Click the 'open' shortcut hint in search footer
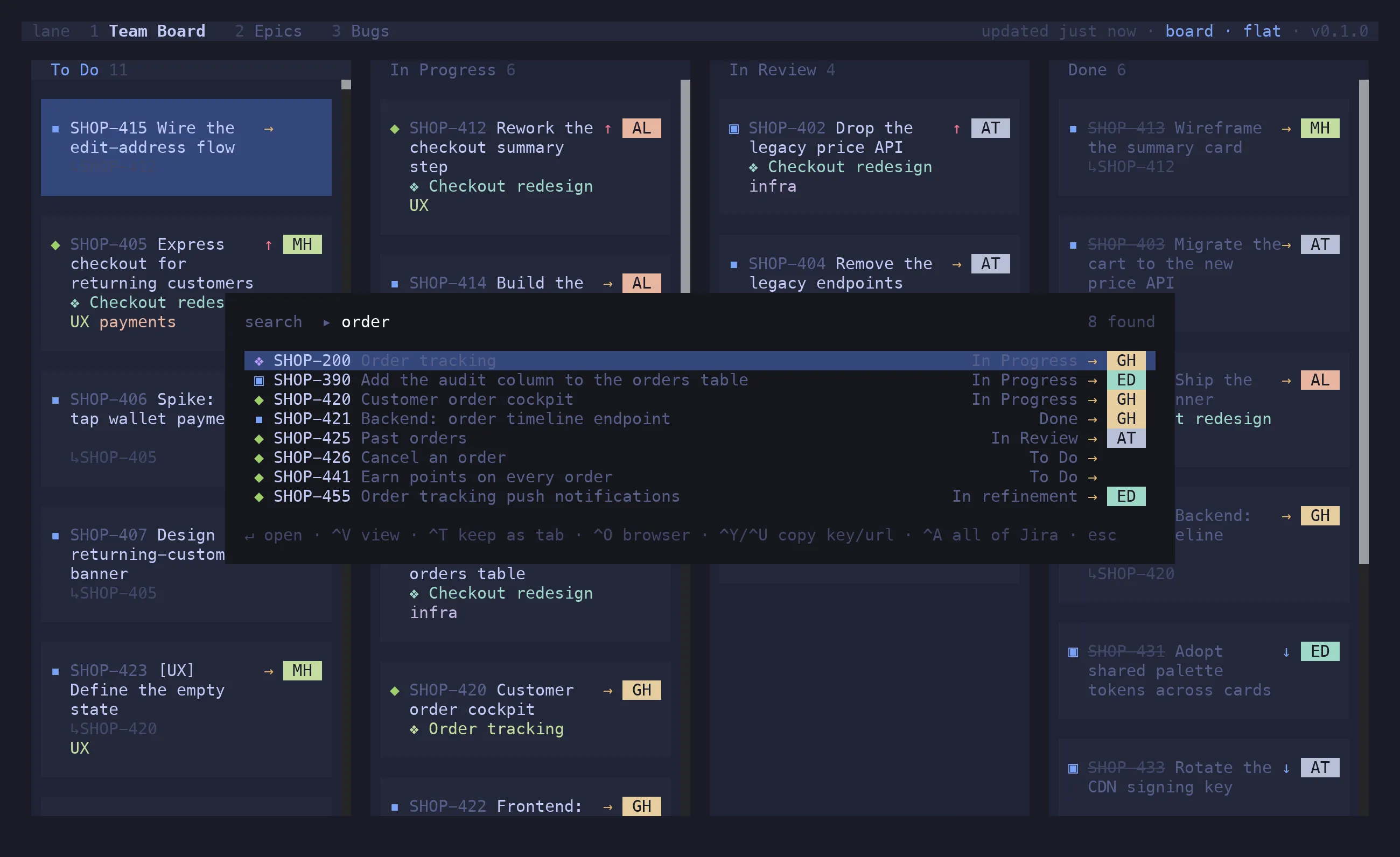The image size is (1400, 857). [x=274, y=535]
